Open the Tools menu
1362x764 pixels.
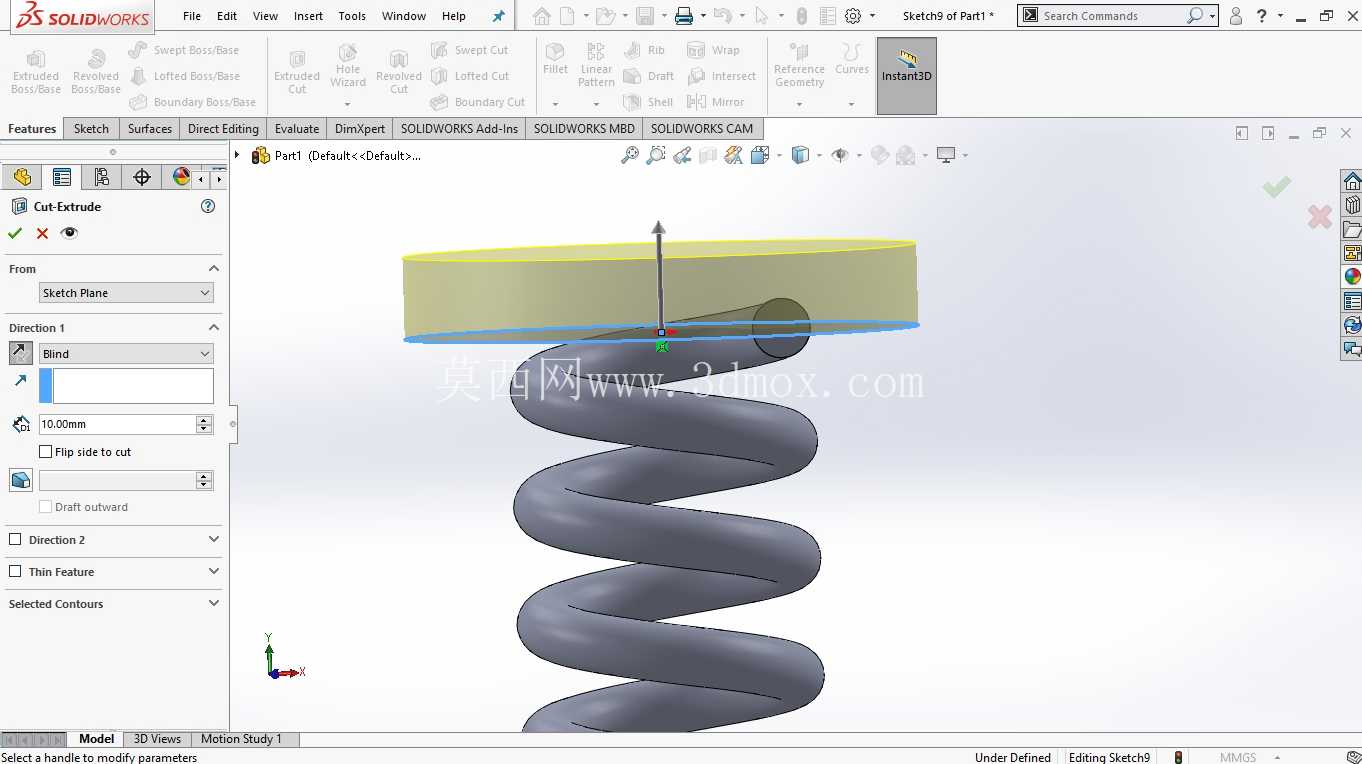pos(352,16)
